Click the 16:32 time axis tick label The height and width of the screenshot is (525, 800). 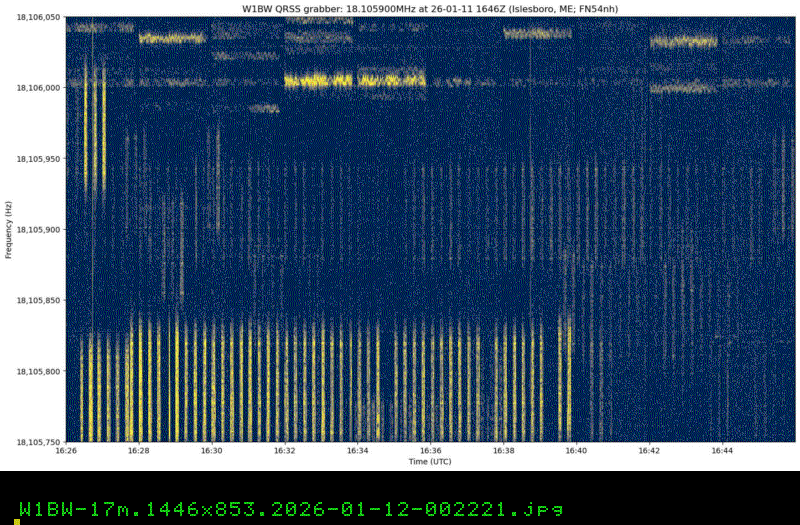[285, 451]
